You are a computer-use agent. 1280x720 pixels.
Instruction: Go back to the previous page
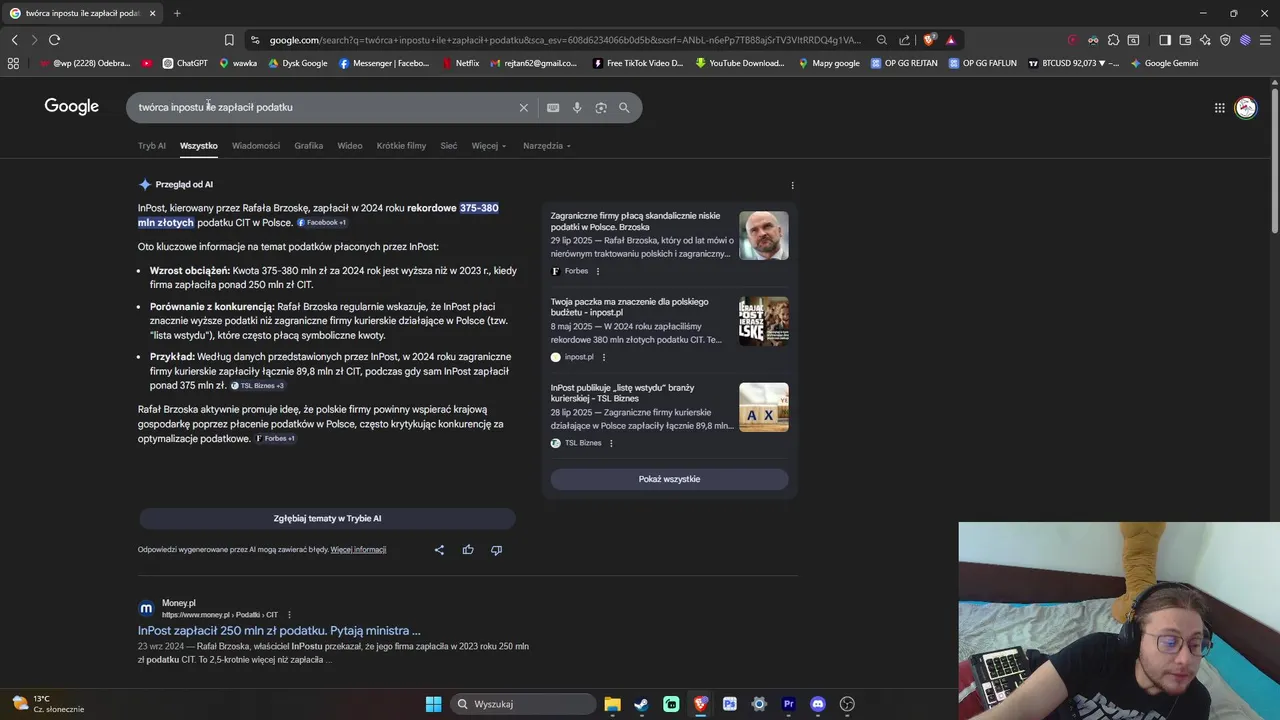point(14,40)
